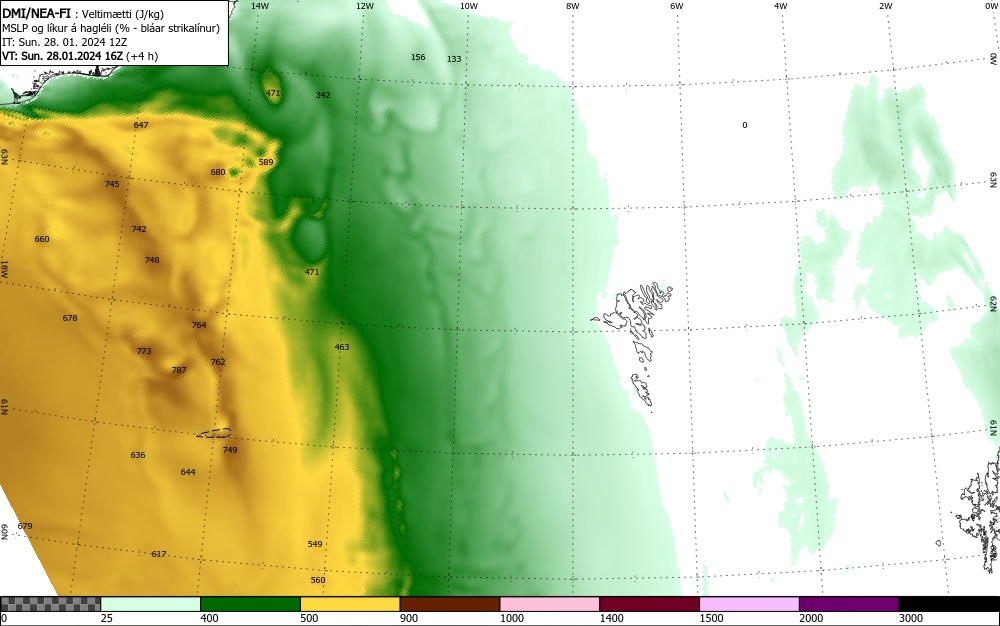This screenshot has height=626, width=1000.
Task: Click the dark purple 2000–3000 legend swatch
Action: pyautogui.click(x=849, y=604)
